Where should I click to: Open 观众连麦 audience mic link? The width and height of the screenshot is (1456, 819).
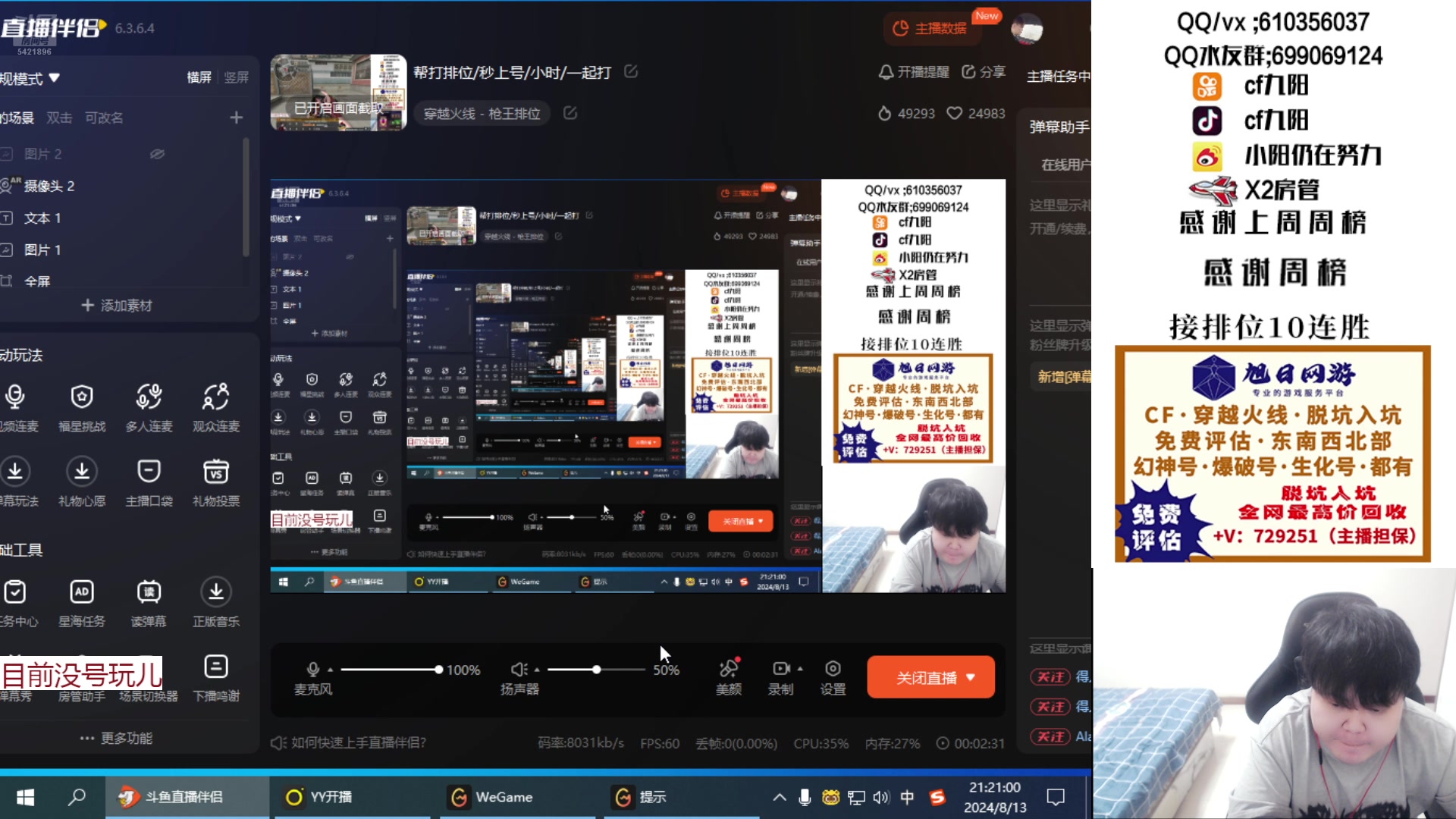(x=215, y=407)
